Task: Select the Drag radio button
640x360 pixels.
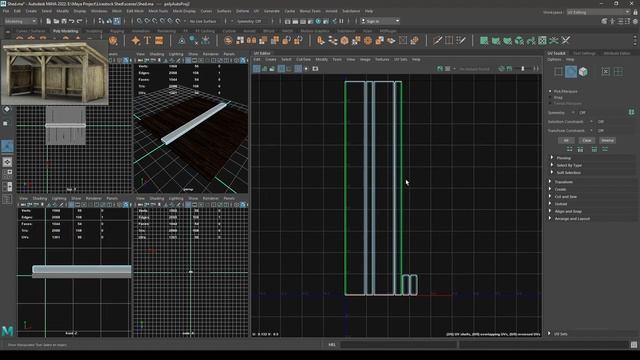Action: [550, 97]
